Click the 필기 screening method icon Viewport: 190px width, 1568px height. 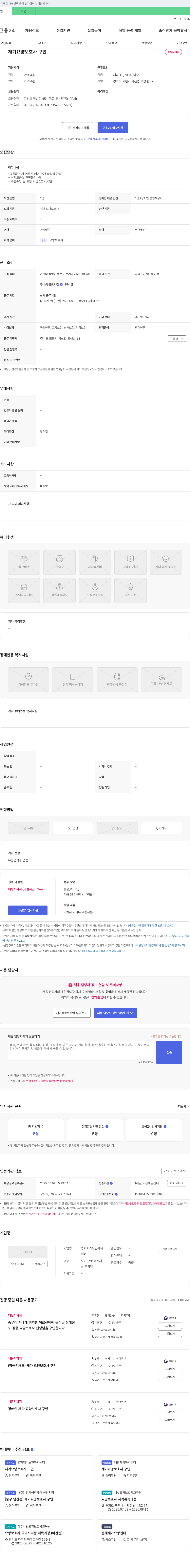pyautogui.click(x=117, y=828)
